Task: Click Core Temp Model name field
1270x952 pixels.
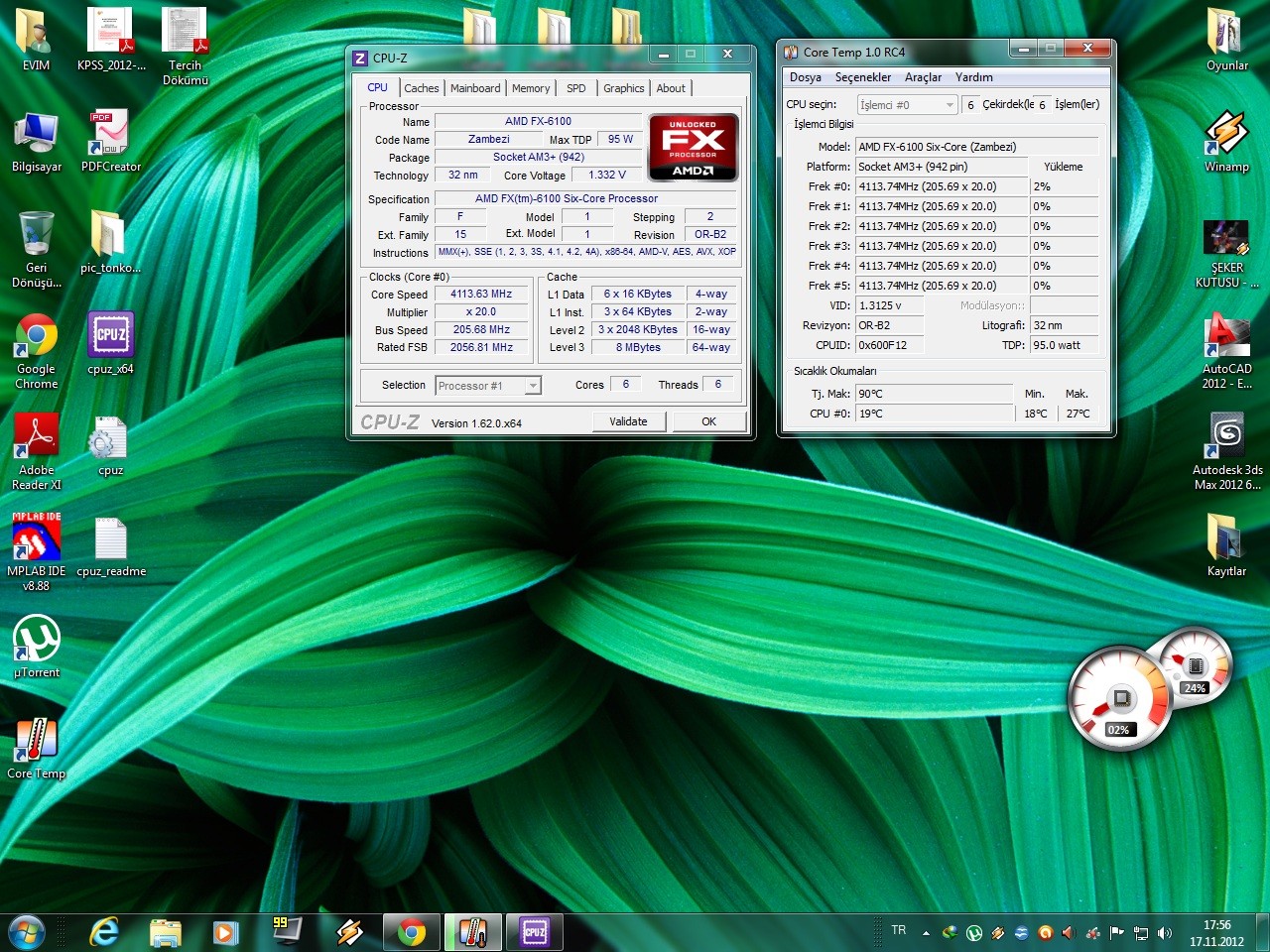Action: coord(977,147)
